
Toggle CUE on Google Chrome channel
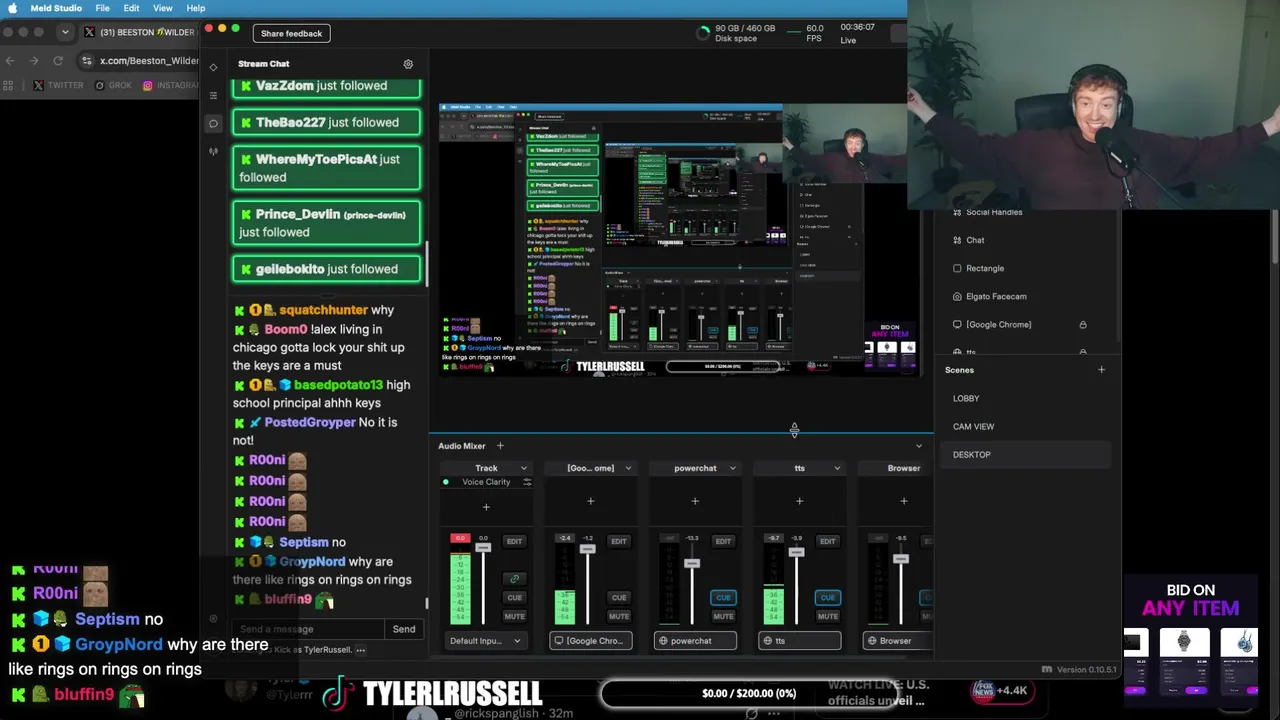pyautogui.click(x=619, y=598)
